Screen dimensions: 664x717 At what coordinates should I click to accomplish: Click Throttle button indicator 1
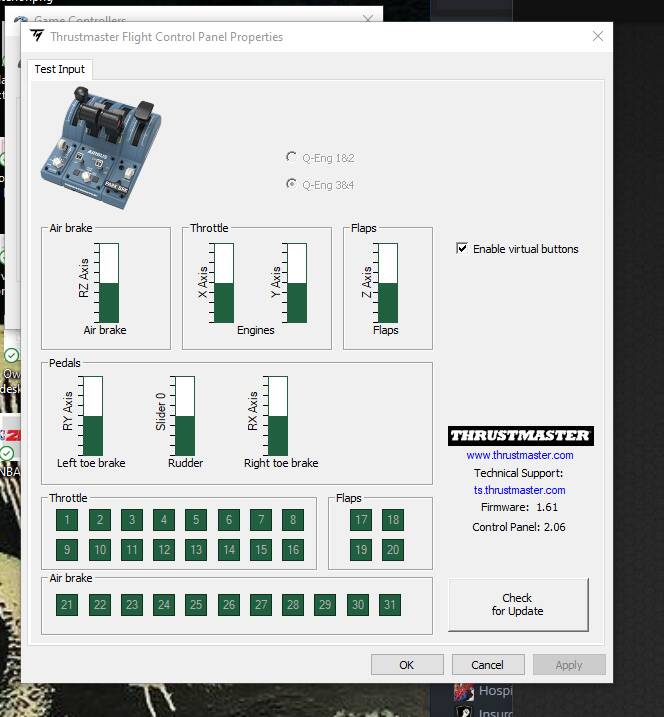pyautogui.click(x=67, y=520)
